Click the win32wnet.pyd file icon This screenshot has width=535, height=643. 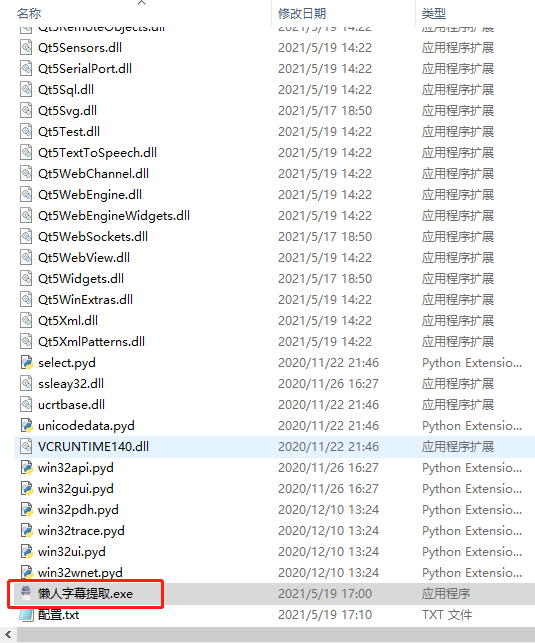coord(26,572)
